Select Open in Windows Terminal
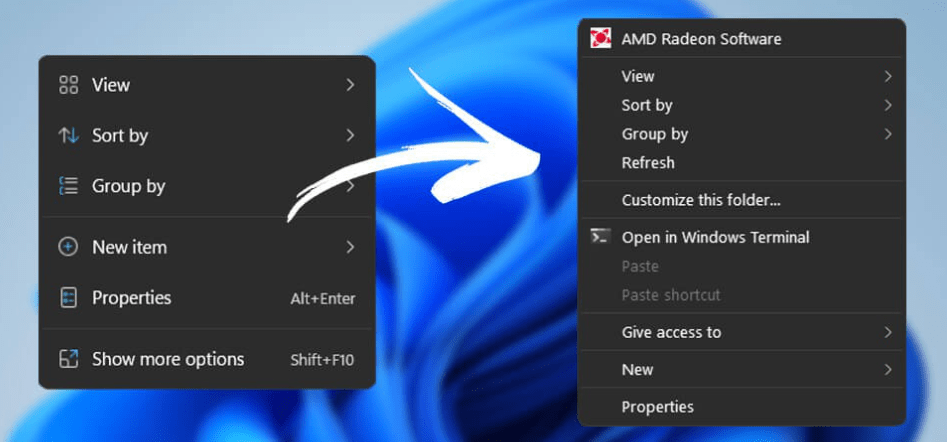The image size is (947, 442). click(742, 237)
